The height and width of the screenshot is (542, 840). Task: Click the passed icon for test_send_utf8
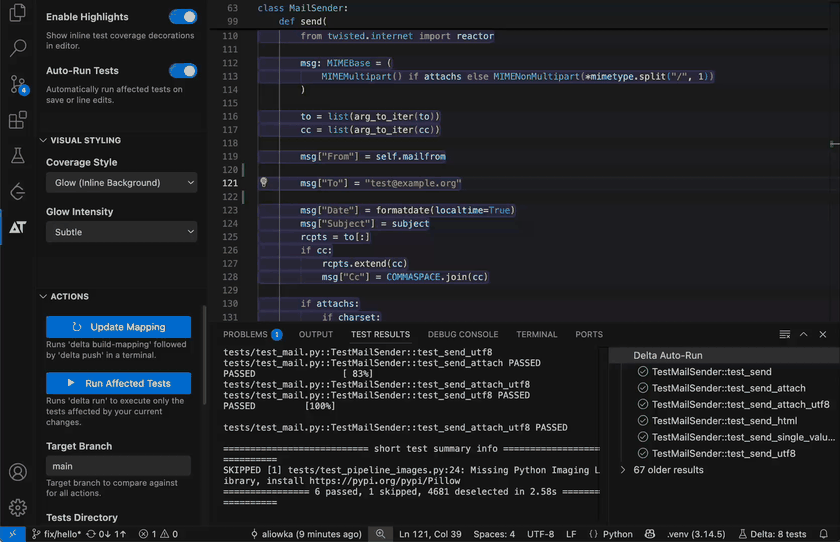click(643, 453)
